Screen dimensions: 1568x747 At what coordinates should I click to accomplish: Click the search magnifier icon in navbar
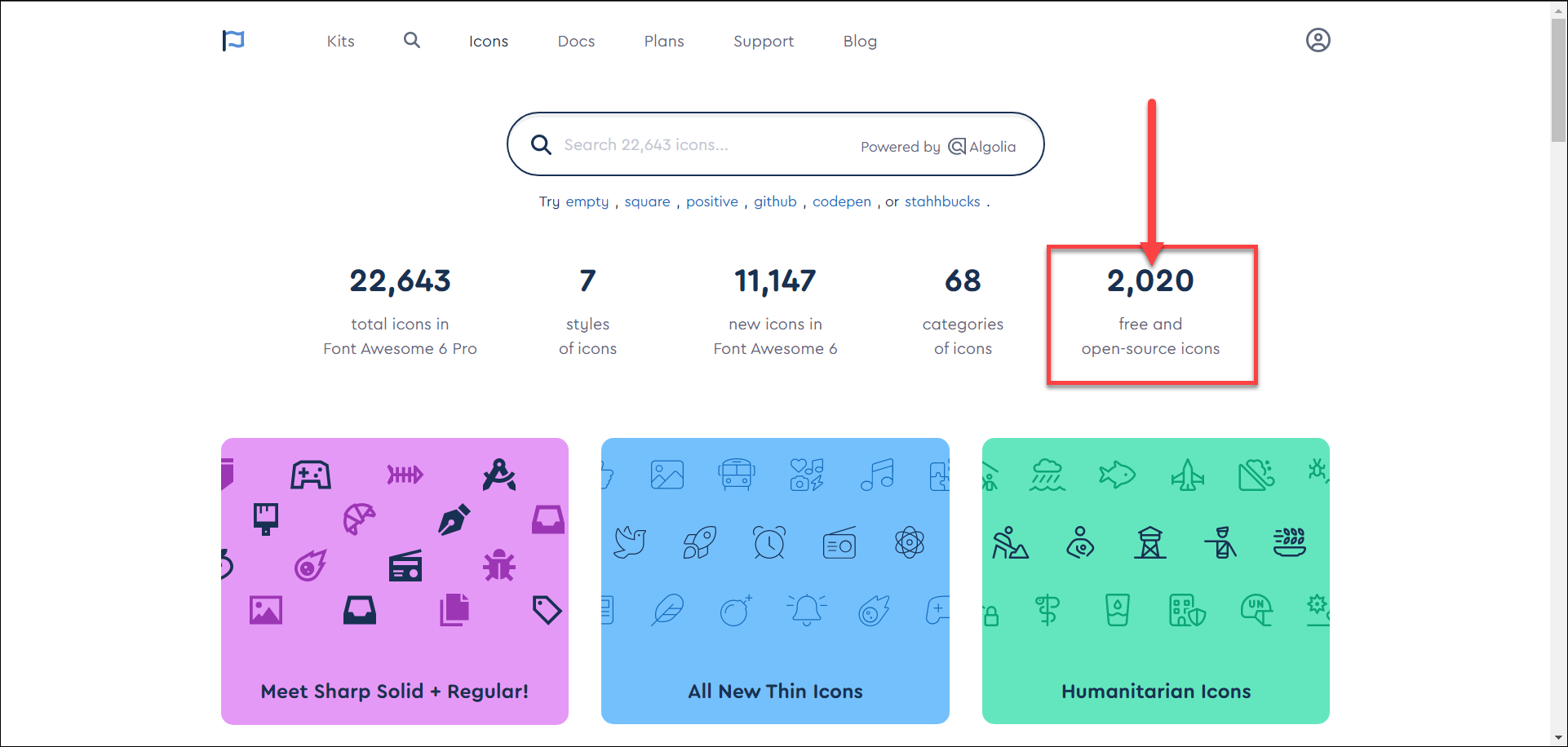412,41
